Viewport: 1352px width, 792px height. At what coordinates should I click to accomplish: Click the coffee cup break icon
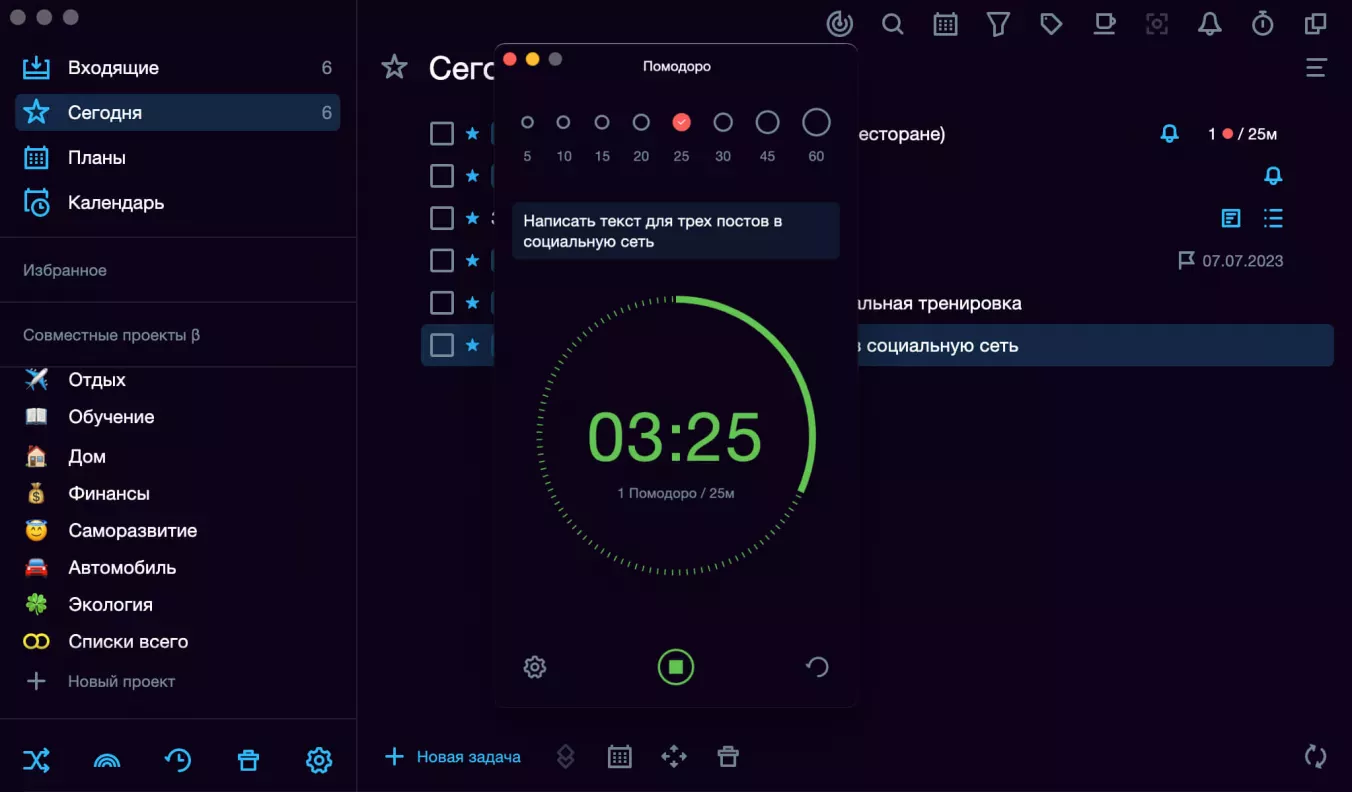[1104, 23]
